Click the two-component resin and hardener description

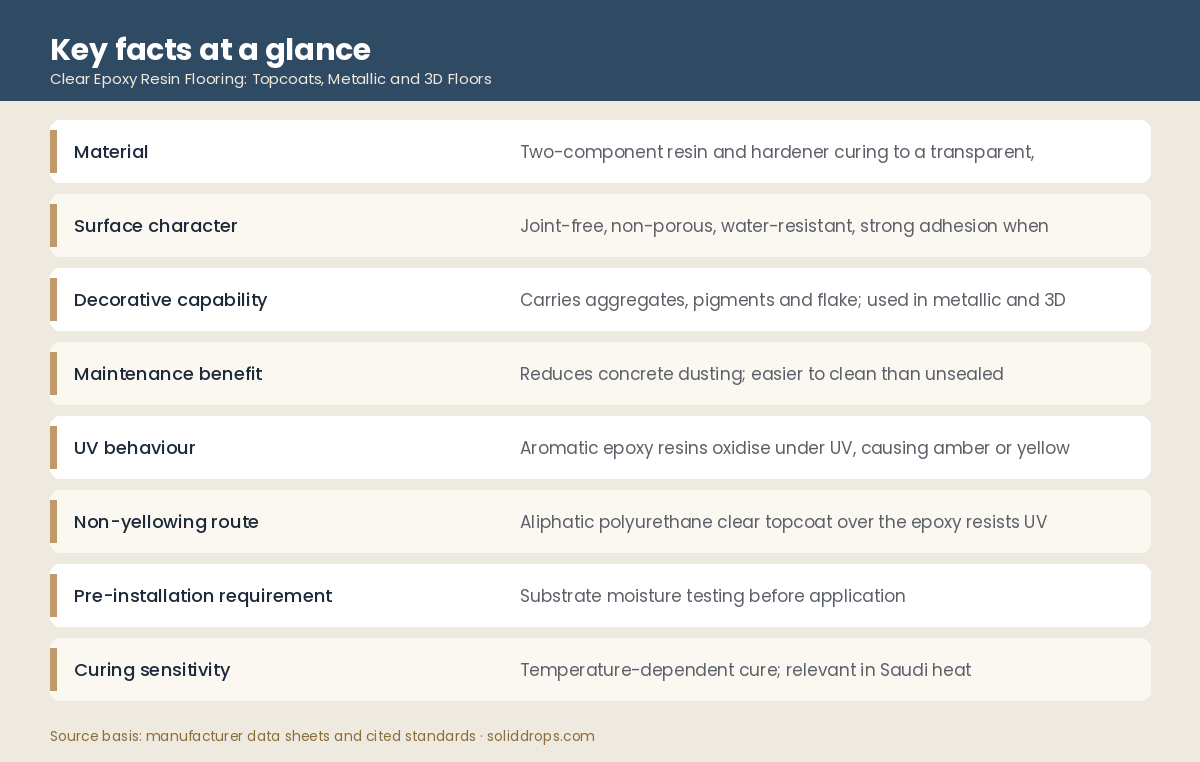pos(777,152)
